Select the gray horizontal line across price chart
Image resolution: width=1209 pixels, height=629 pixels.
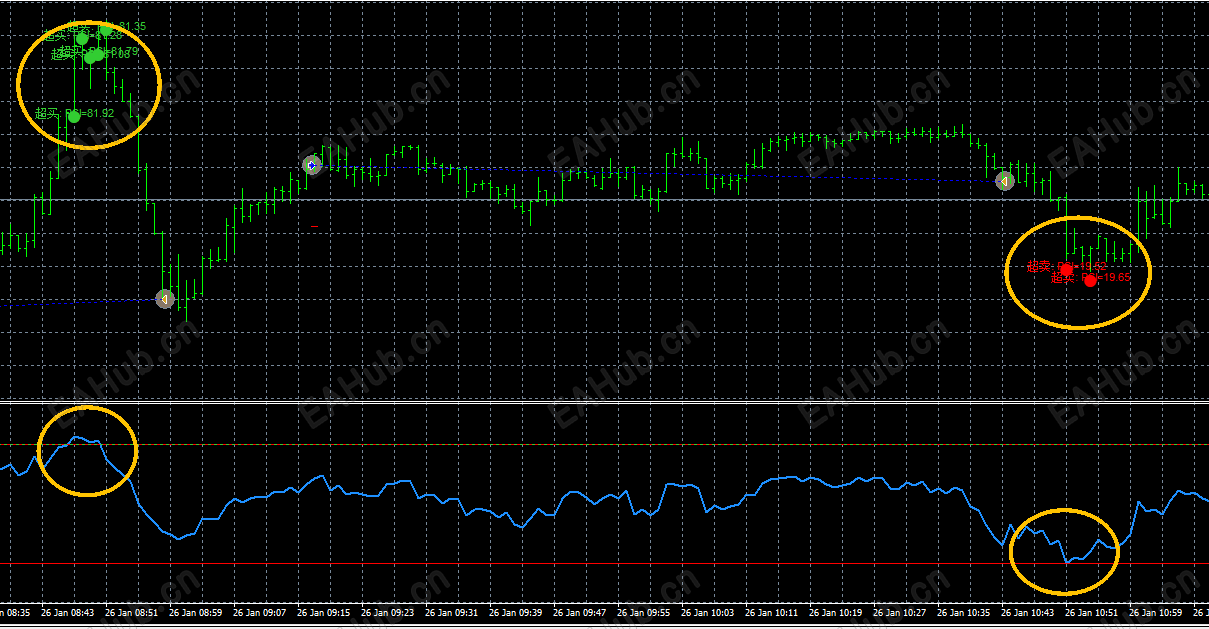(x=604, y=199)
